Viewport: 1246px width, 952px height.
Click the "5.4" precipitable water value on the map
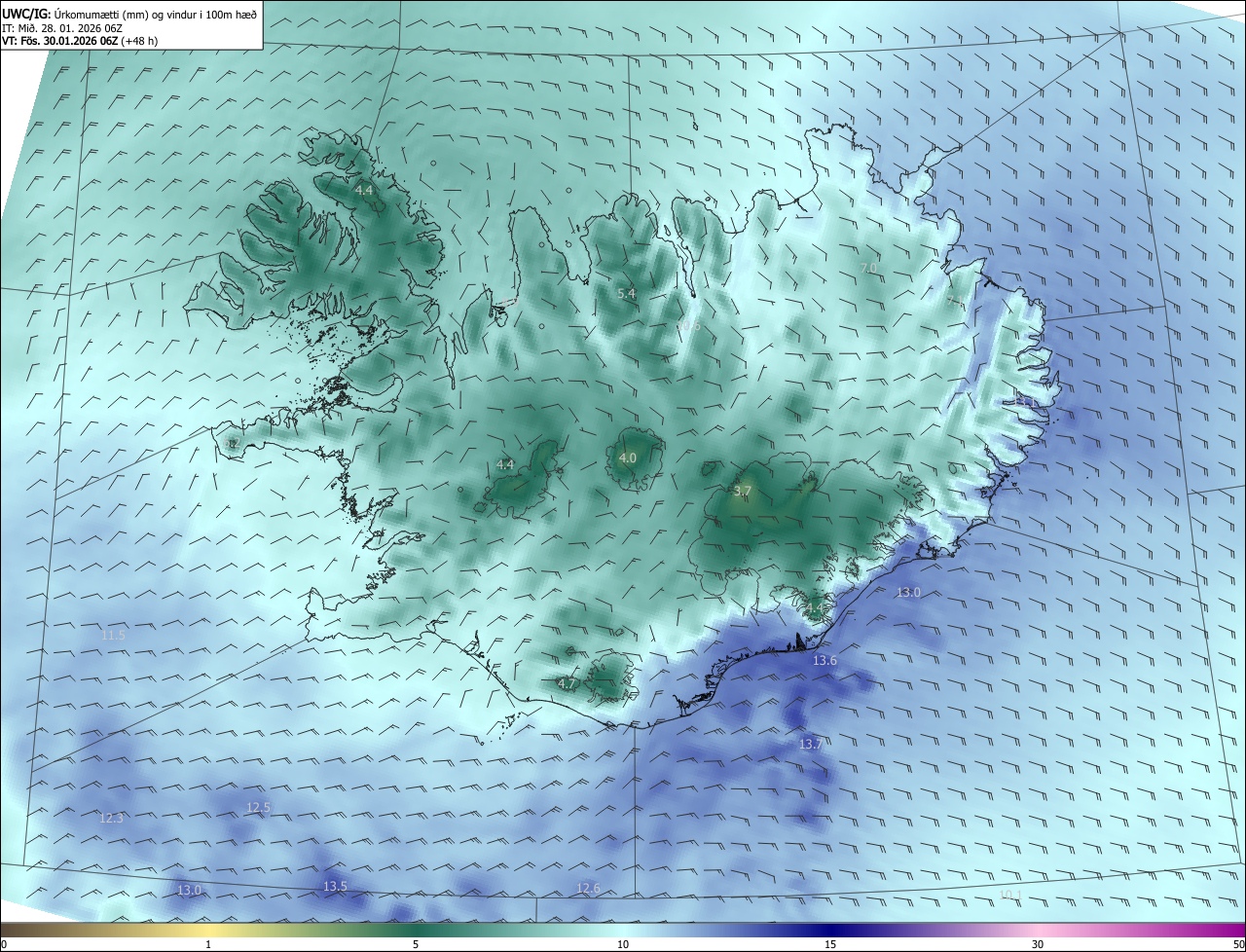pyautogui.click(x=627, y=293)
